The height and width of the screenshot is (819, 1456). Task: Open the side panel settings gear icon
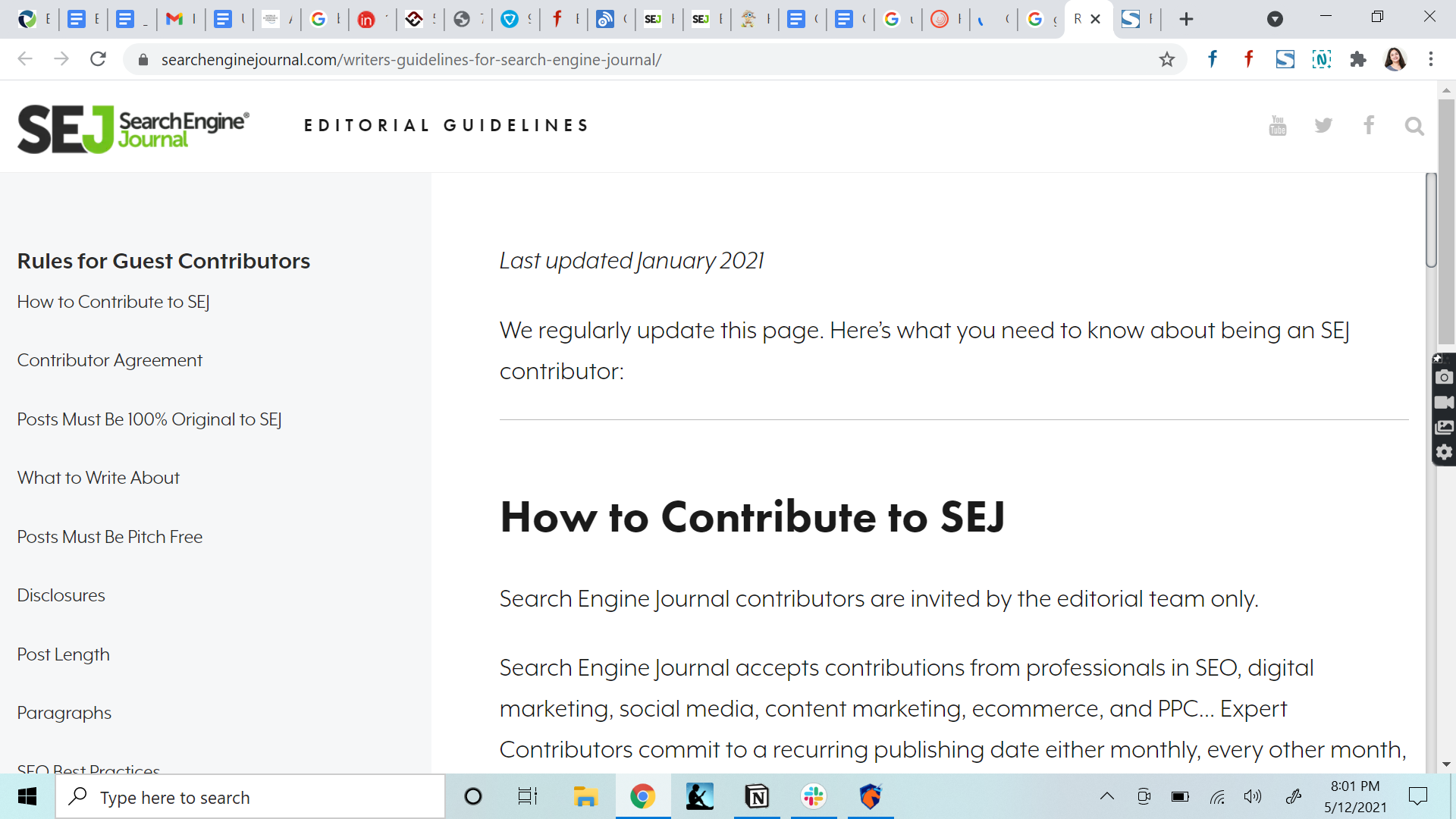click(1444, 453)
